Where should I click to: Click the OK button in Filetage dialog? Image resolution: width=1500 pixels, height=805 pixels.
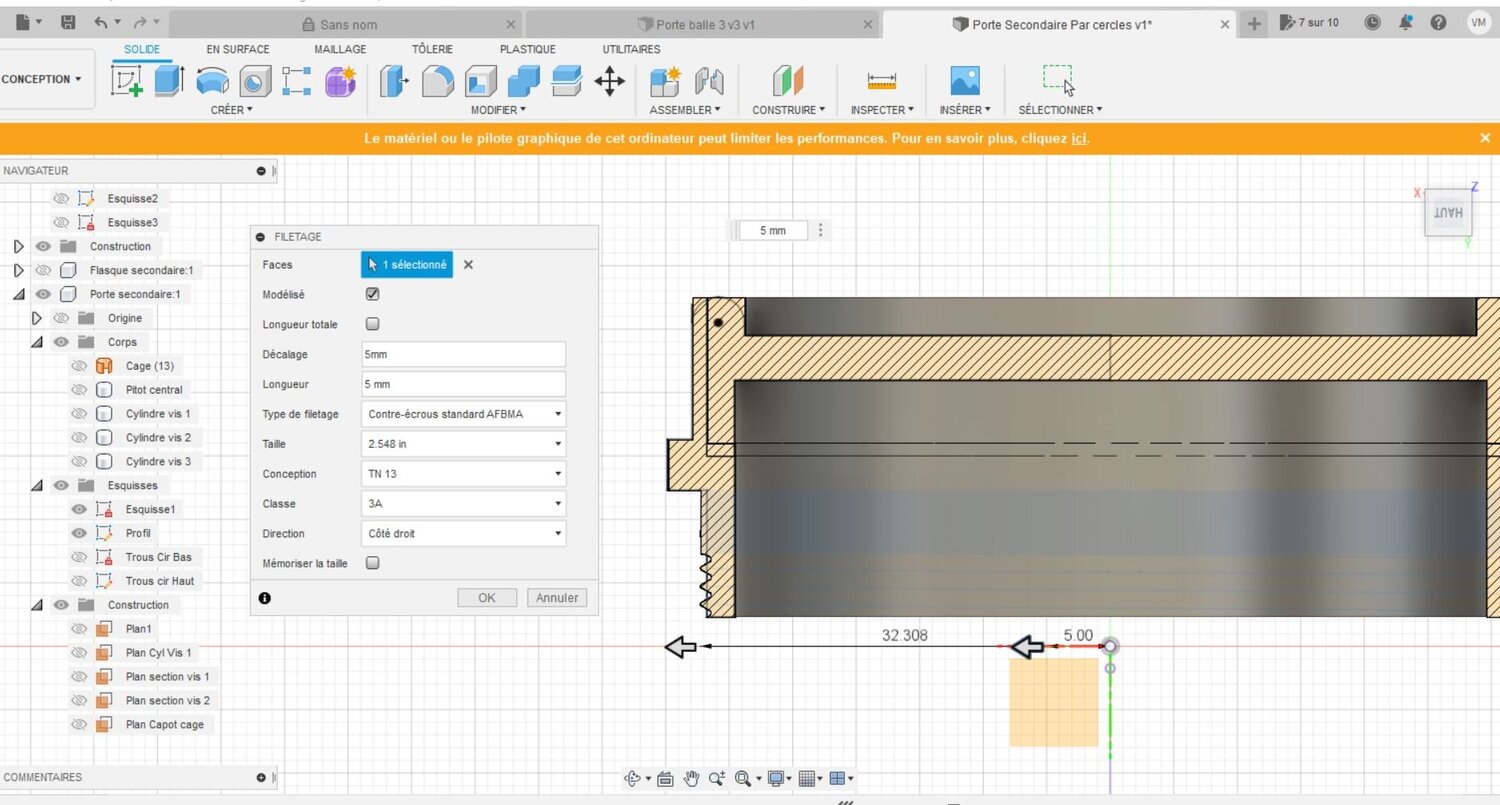486,598
